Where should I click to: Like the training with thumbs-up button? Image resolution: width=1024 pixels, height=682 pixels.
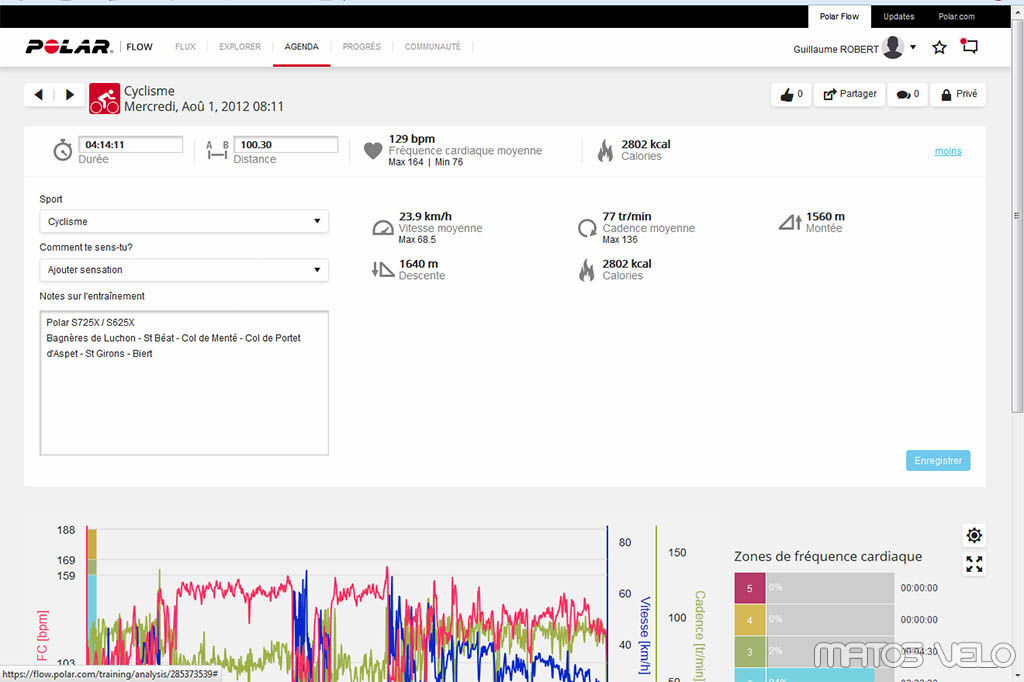click(x=791, y=95)
